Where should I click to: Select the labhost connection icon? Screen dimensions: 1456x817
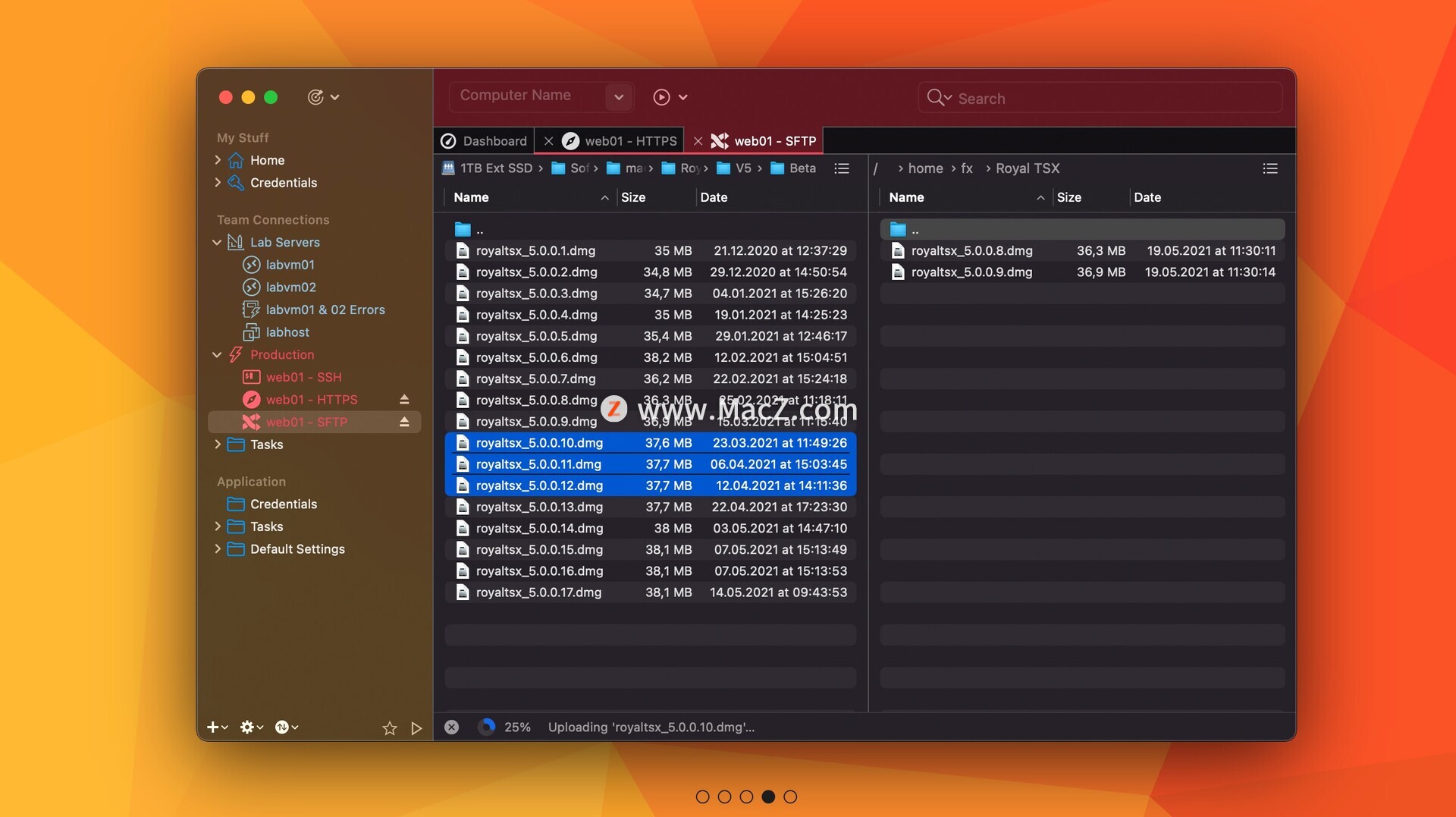[x=251, y=332]
